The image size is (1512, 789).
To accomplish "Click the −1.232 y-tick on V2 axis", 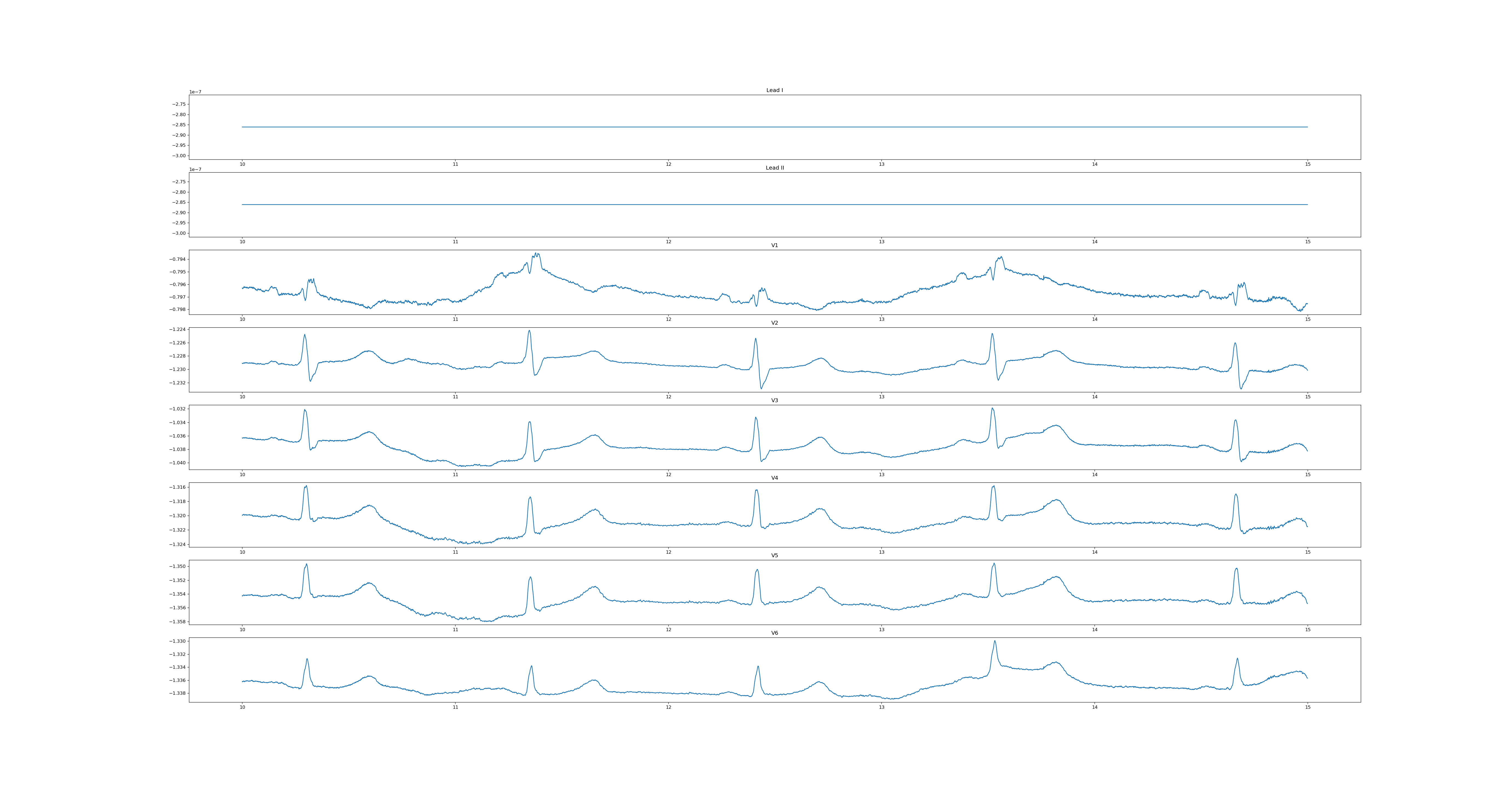I will tap(178, 383).
